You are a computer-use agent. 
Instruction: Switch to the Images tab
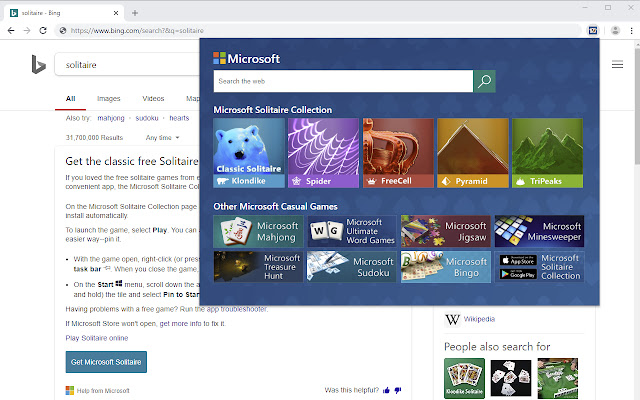point(109,99)
